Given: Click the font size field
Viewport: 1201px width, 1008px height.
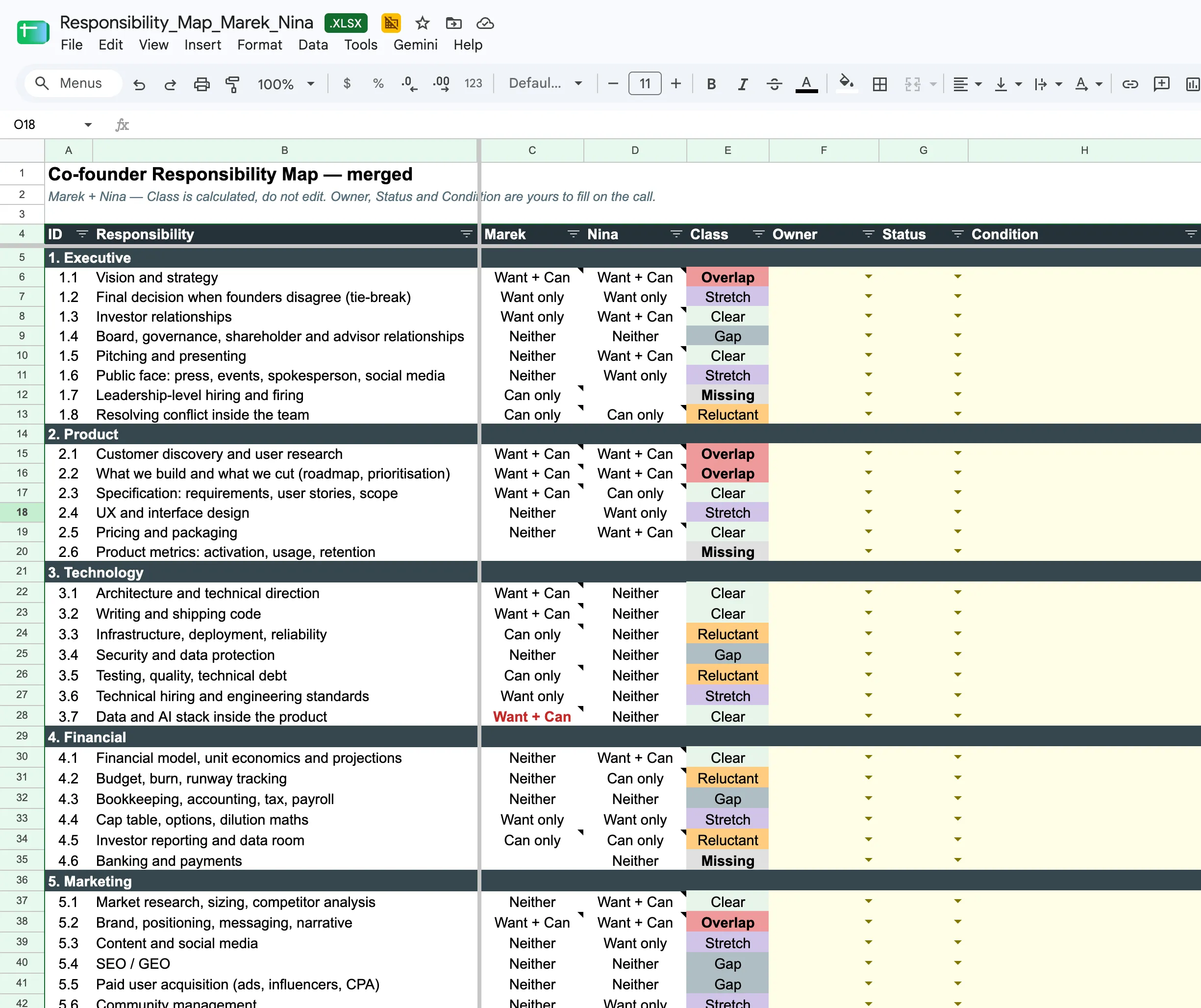Looking at the screenshot, I should pos(645,83).
